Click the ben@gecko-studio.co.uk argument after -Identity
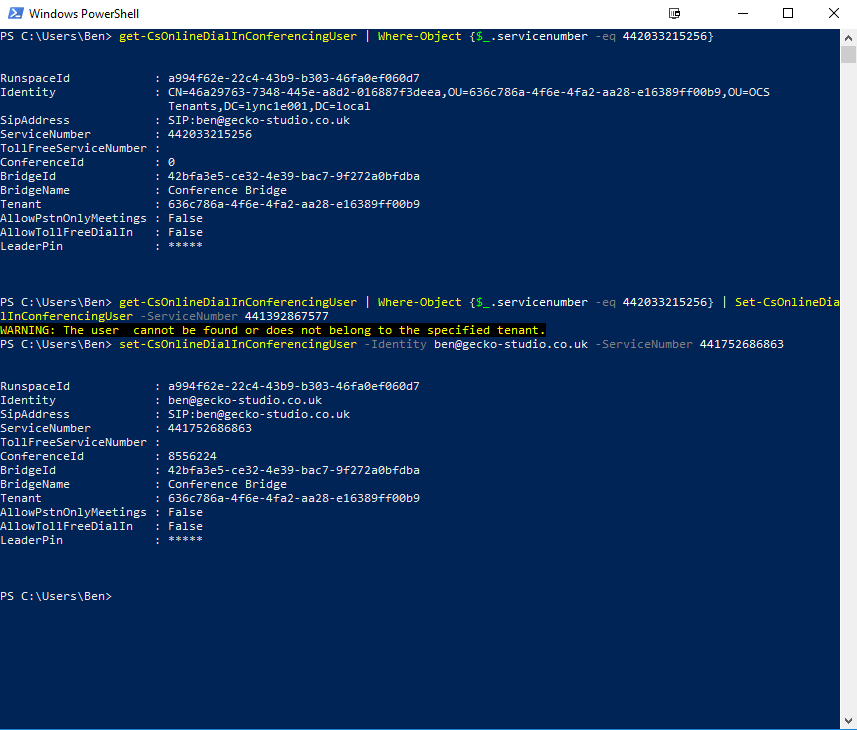This screenshot has height=730, width=857. [511, 344]
